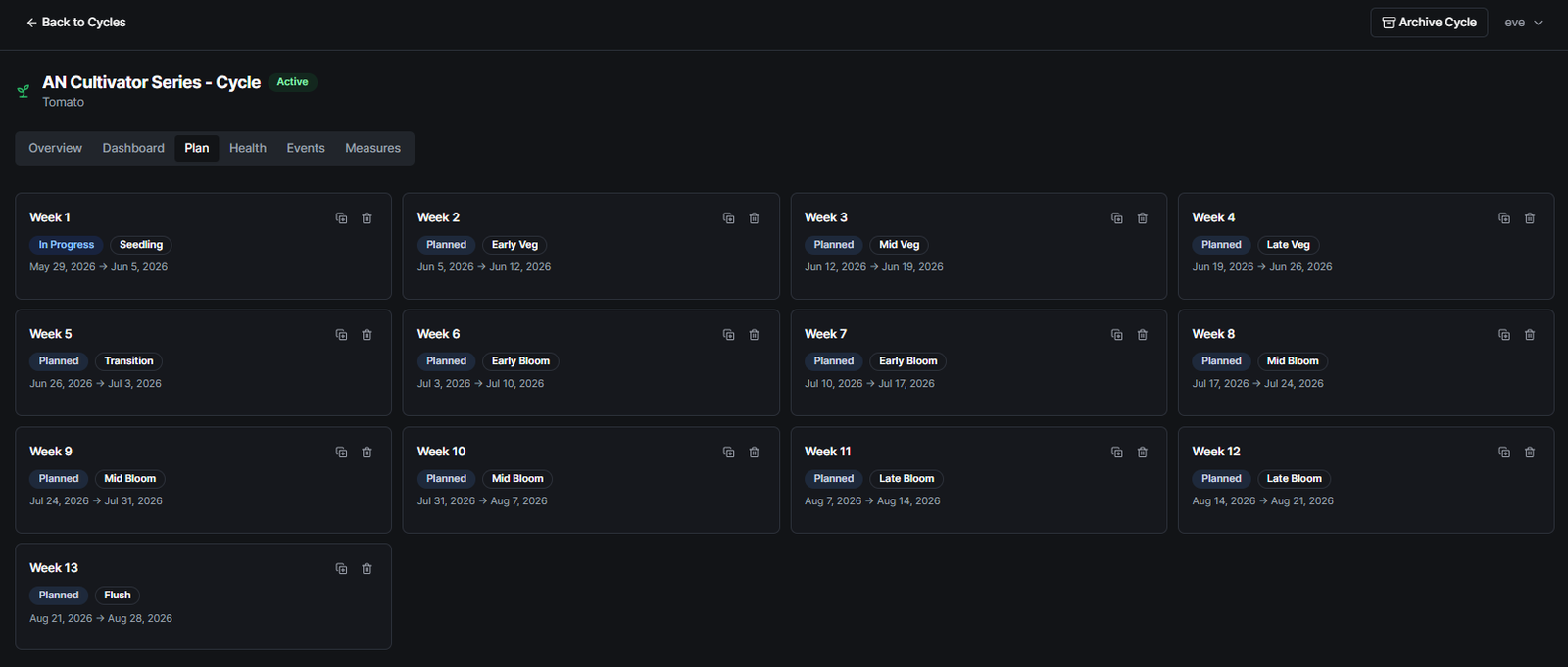Screen dimensions: 1568x667
Task: Duplicate the Week 7 card
Action: point(1116,335)
